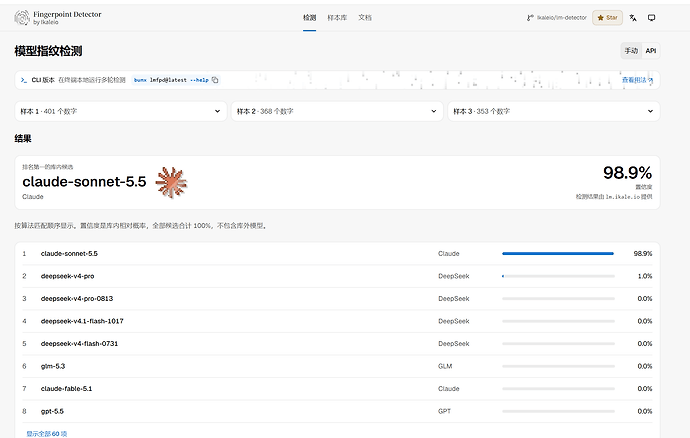The width and height of the screenshot is (690, 438).
Task: Switch to API mode
Action: tap(651, 51)
